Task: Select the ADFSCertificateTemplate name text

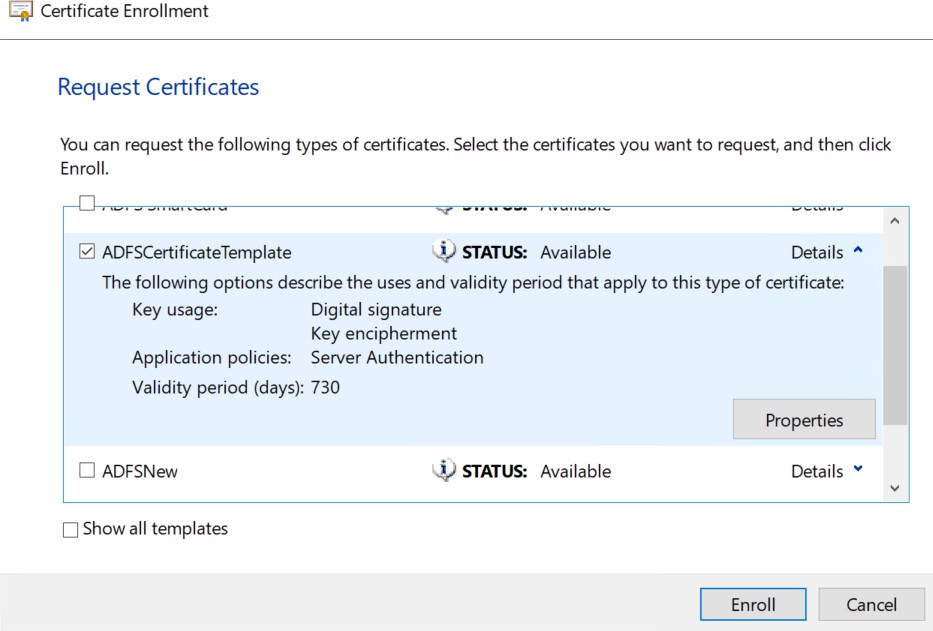Action: click(196, 252)
